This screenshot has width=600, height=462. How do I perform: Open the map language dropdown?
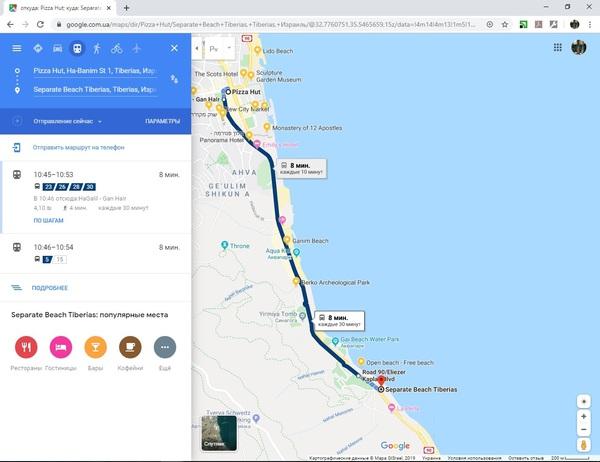[219, 49]
